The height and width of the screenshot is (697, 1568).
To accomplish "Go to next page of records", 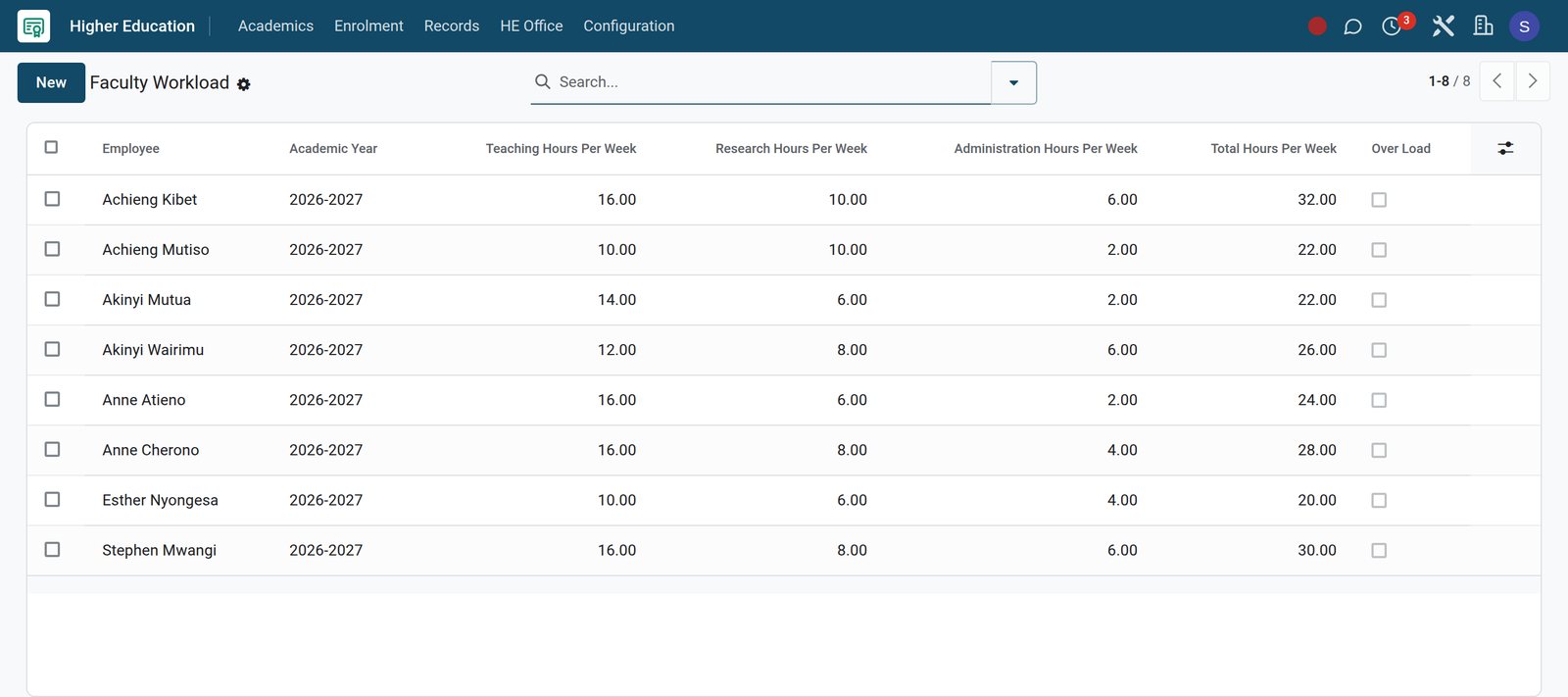I will [x=1533, y=81].
